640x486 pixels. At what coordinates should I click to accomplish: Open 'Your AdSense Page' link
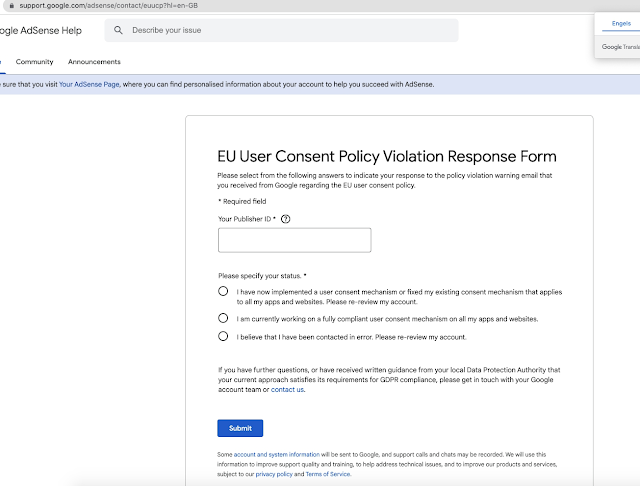tap(90, 85)
